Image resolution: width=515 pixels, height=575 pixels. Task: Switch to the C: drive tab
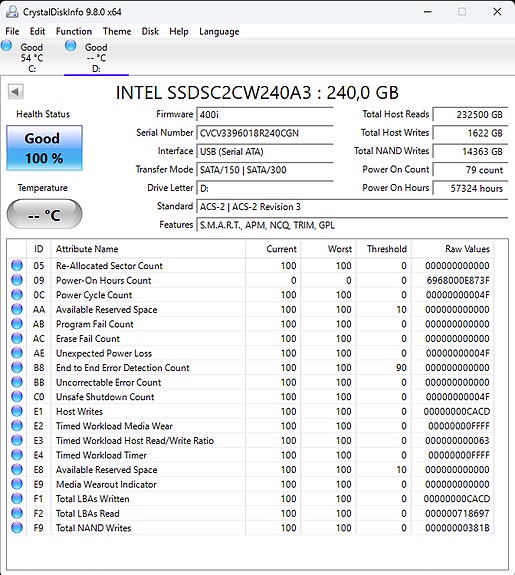click(32, 57)
